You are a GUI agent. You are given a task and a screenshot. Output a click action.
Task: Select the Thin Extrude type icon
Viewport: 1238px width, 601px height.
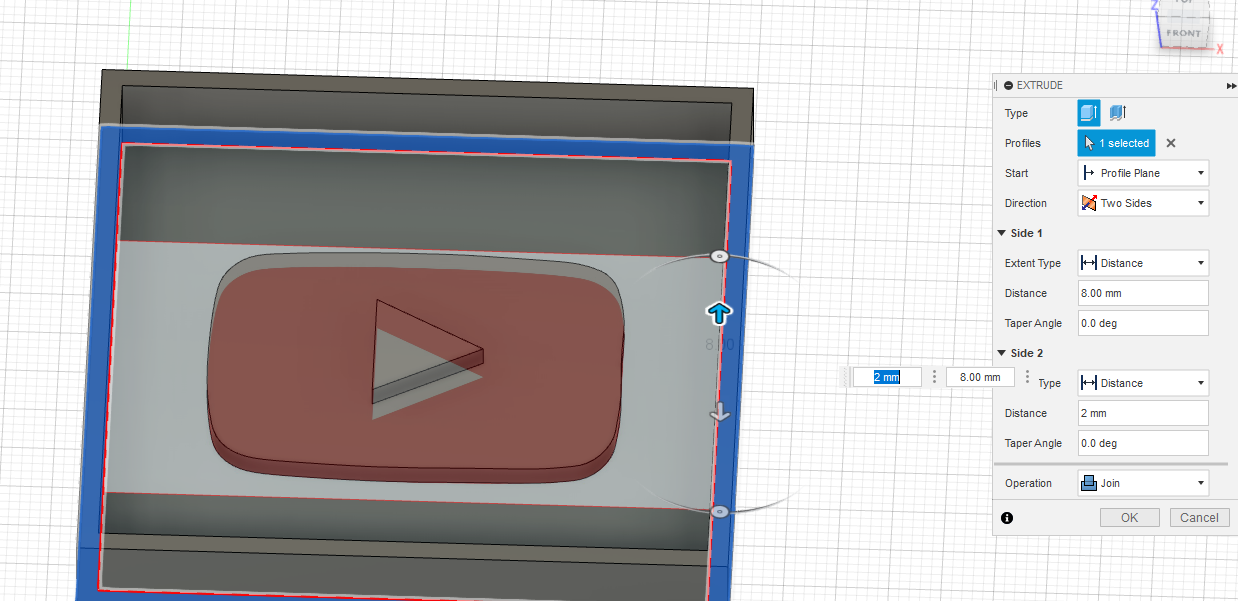click(x=1118, y=113)
